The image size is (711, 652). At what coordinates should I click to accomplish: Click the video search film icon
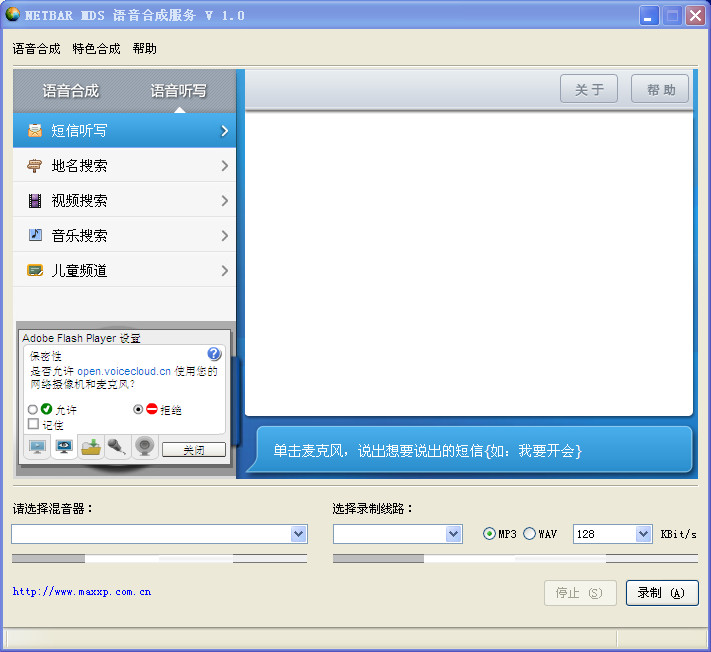coord(35,200)
